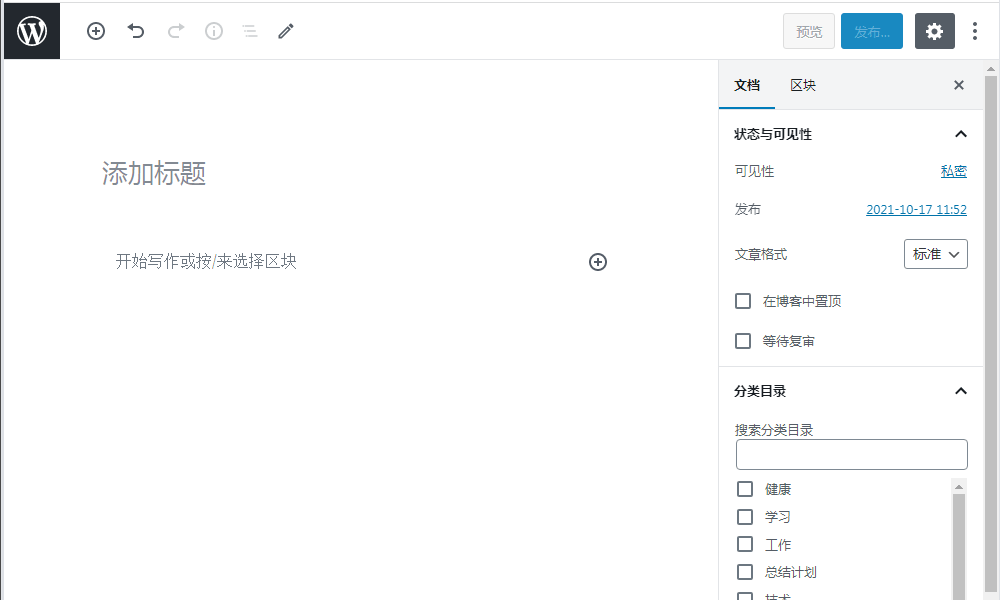Screen dimensions: 1000x600
Task: Open the block inserter in the toolbar
Action: [96, 31]
